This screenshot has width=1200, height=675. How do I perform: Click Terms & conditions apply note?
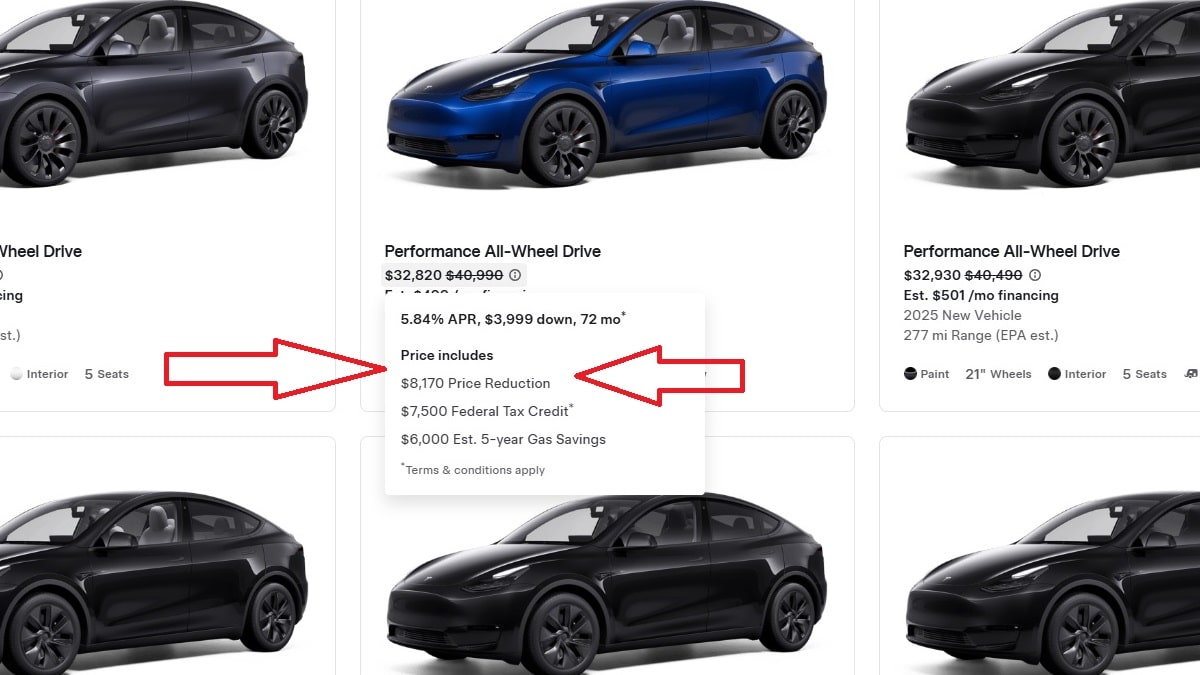(x=474, y=470)
